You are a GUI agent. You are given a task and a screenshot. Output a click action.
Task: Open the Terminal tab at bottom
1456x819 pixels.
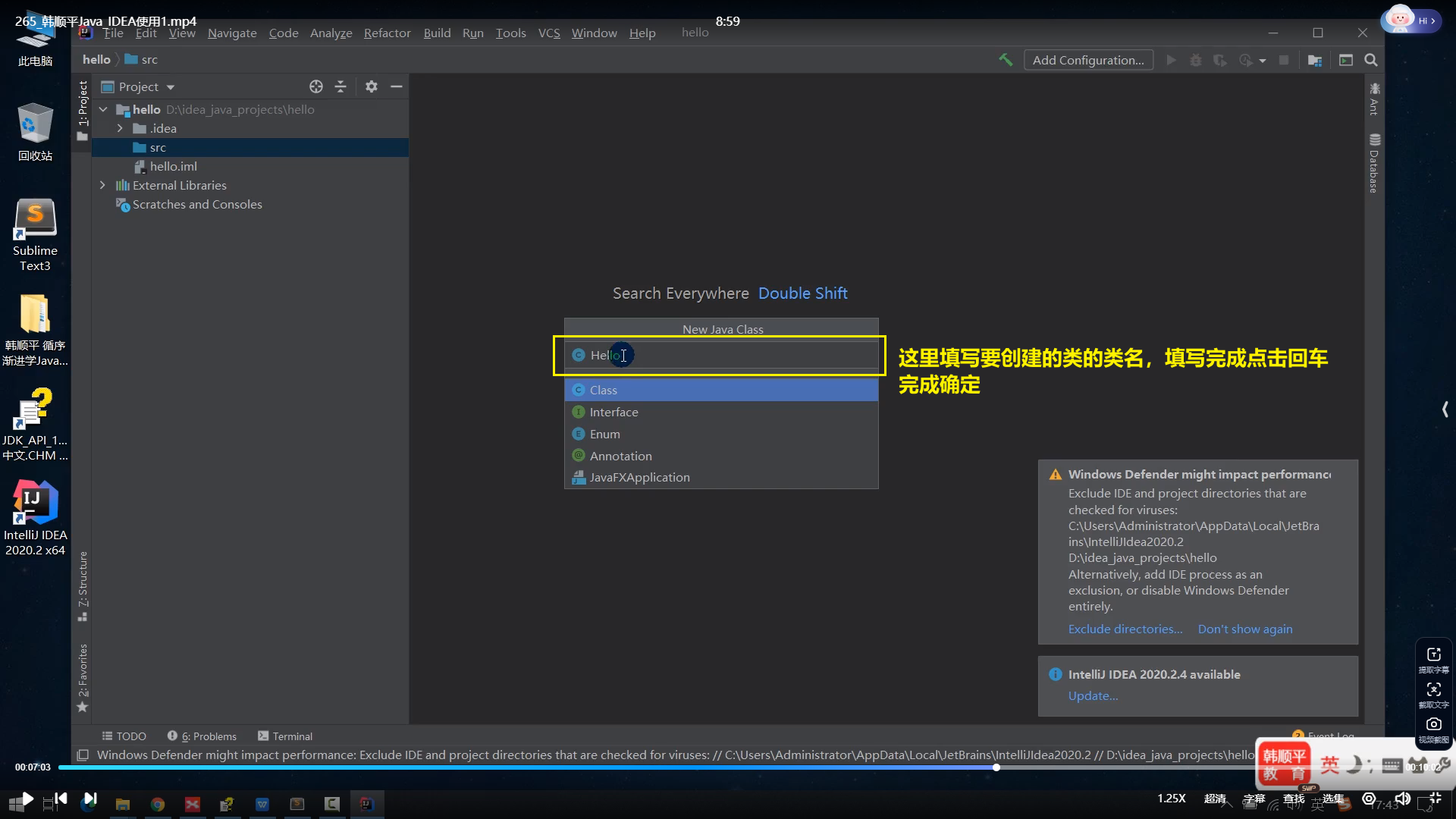tap(284, 736)
